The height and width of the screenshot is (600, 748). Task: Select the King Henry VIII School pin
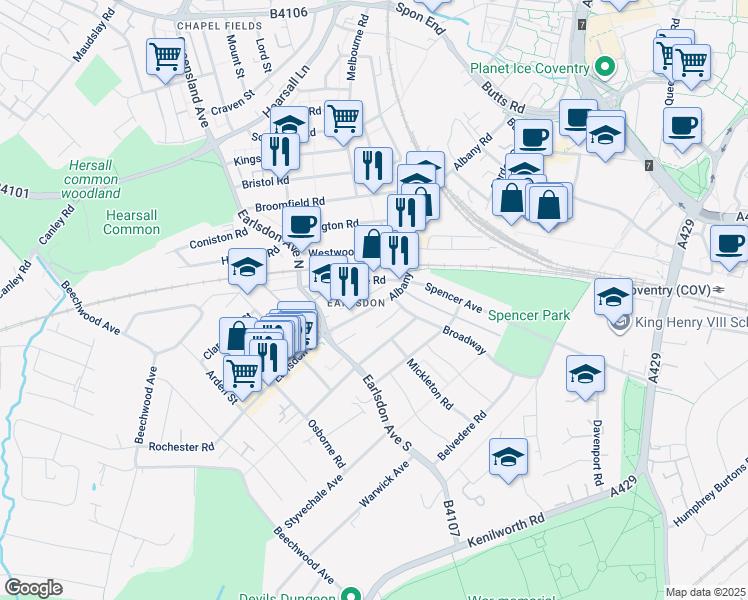point(620,322)
